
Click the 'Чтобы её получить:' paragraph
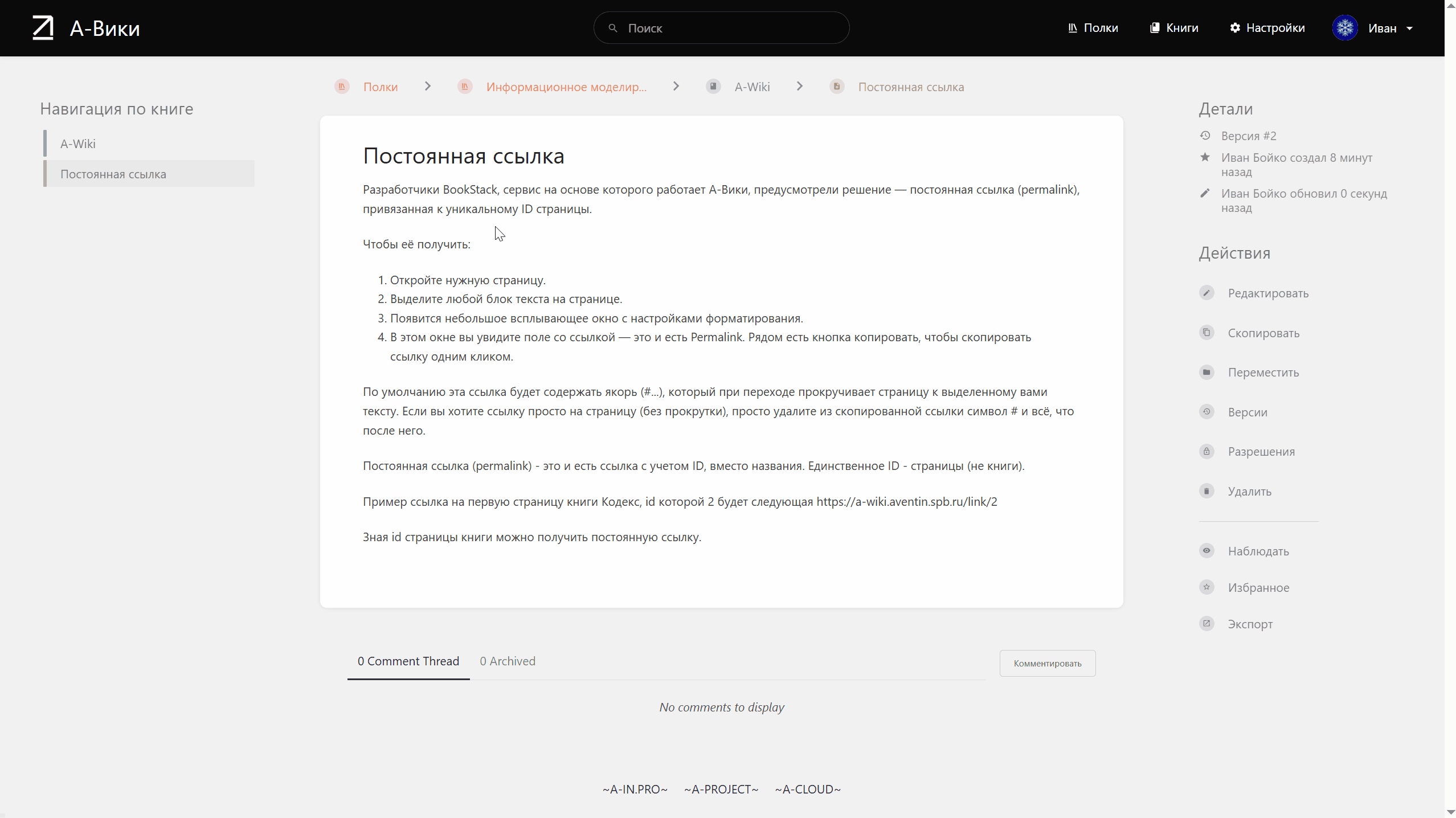click(416, 244)
